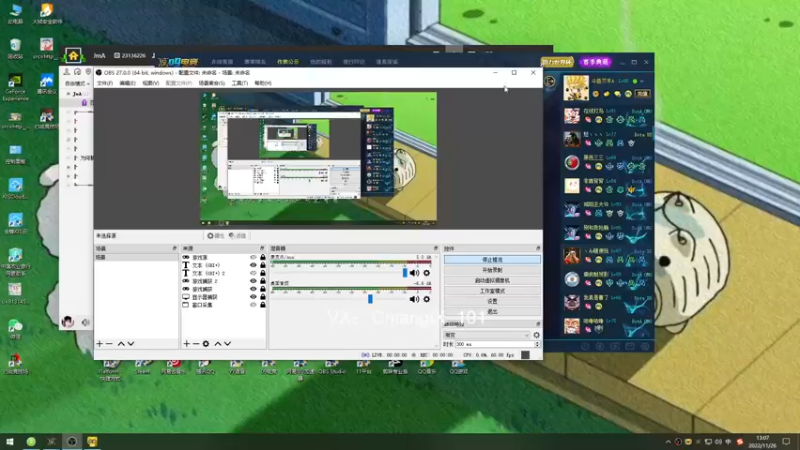This screenshot has width=800, height=450.
Task: Click the duration input field showing 300 ms
Action: tap(494, 344)
